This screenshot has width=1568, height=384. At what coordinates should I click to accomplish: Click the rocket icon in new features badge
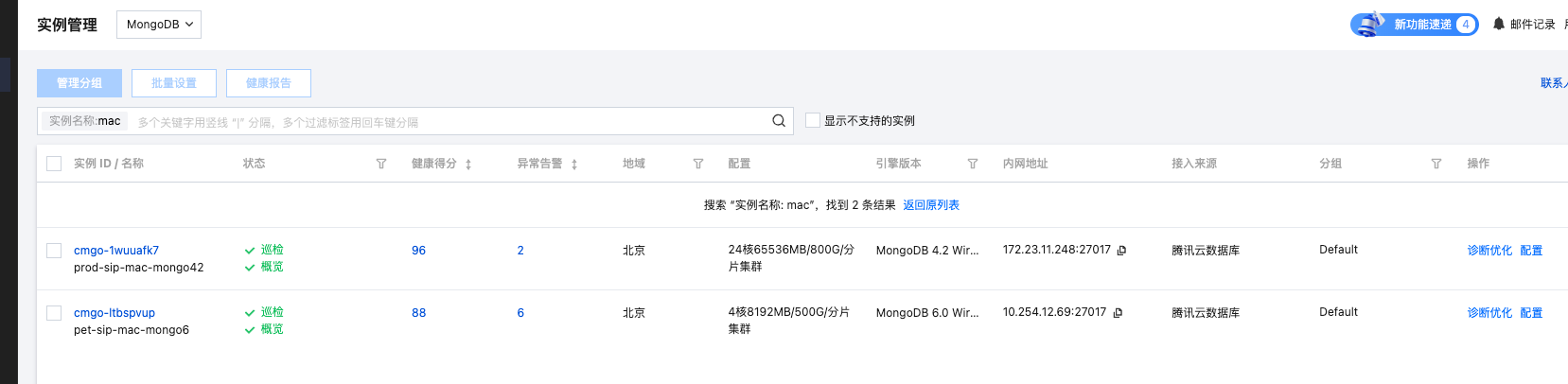1368,25
